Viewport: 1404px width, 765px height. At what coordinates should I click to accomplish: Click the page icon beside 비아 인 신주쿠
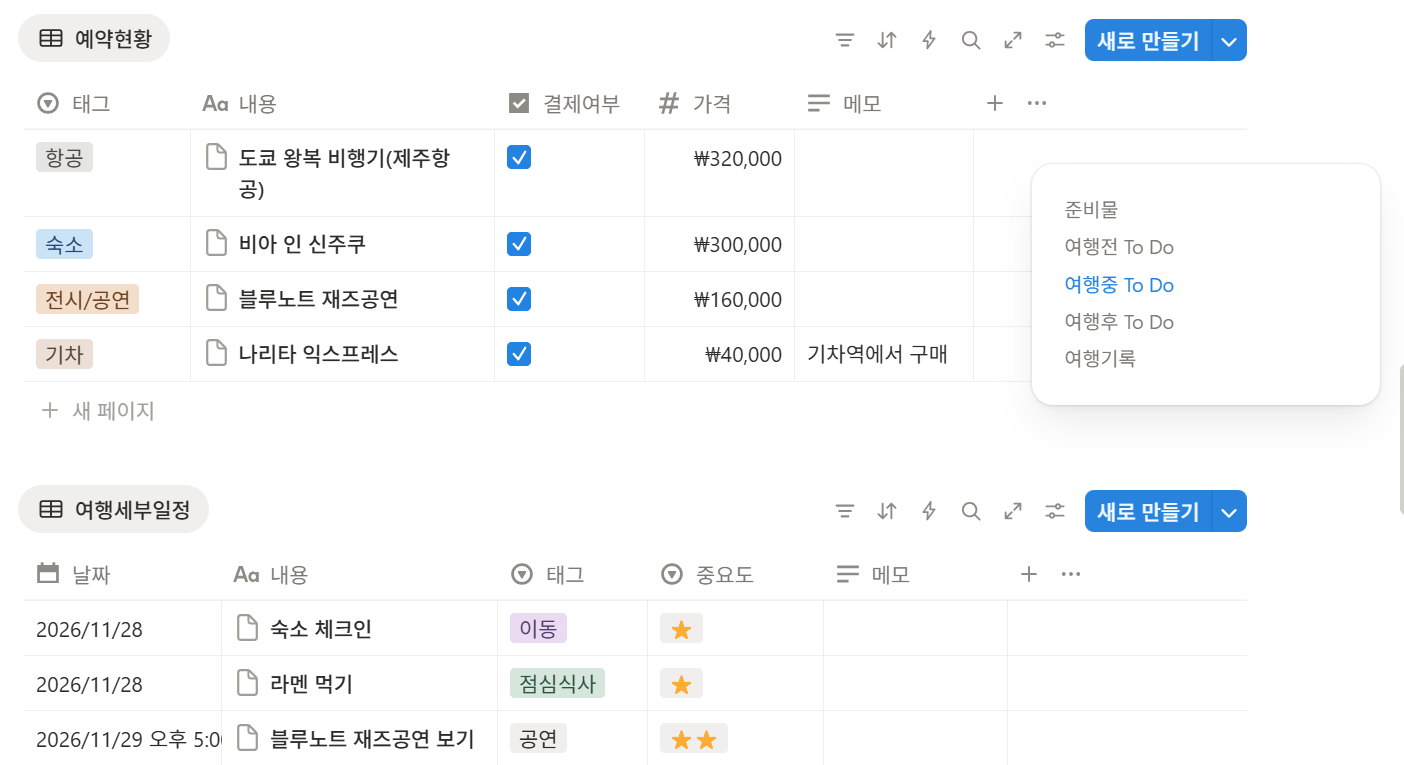point(217,243)
